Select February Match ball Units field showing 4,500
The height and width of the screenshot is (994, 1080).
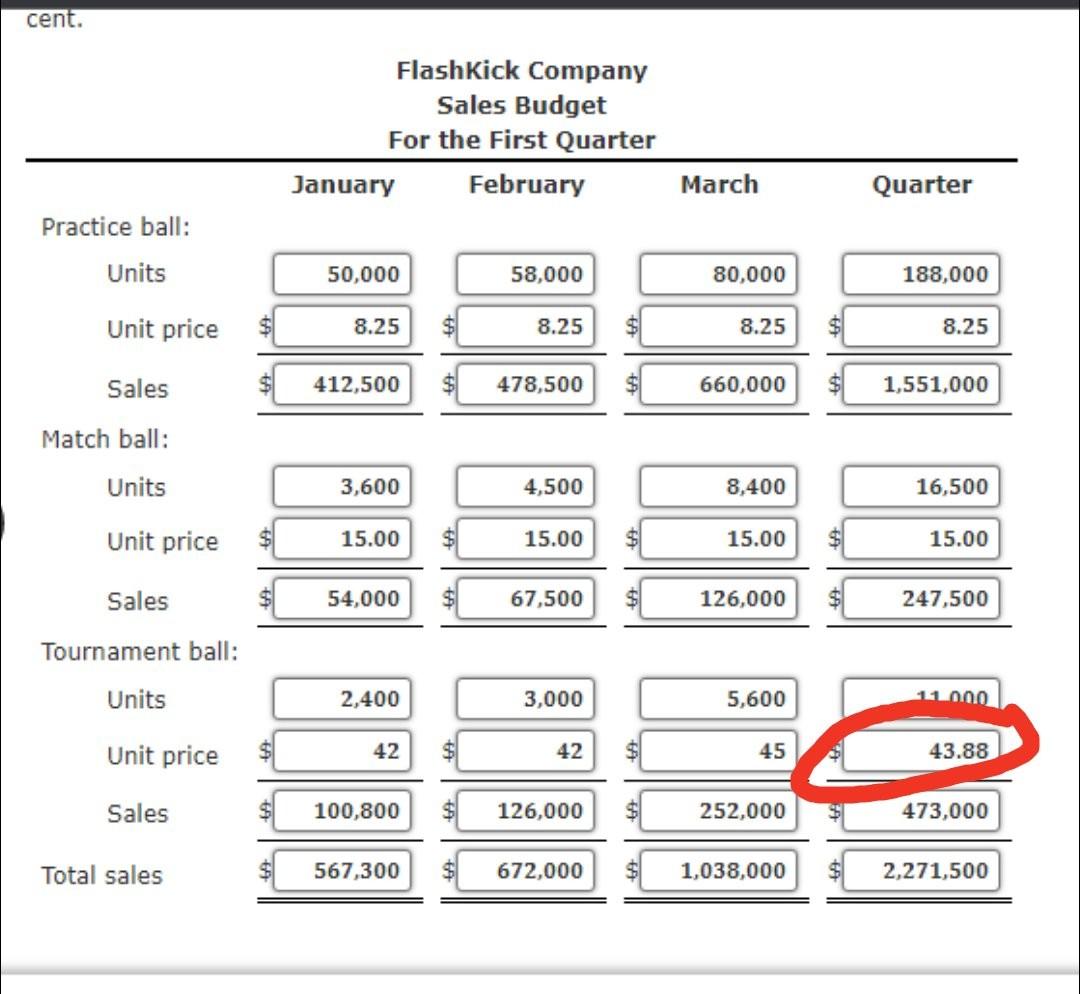tap(525, 487)
